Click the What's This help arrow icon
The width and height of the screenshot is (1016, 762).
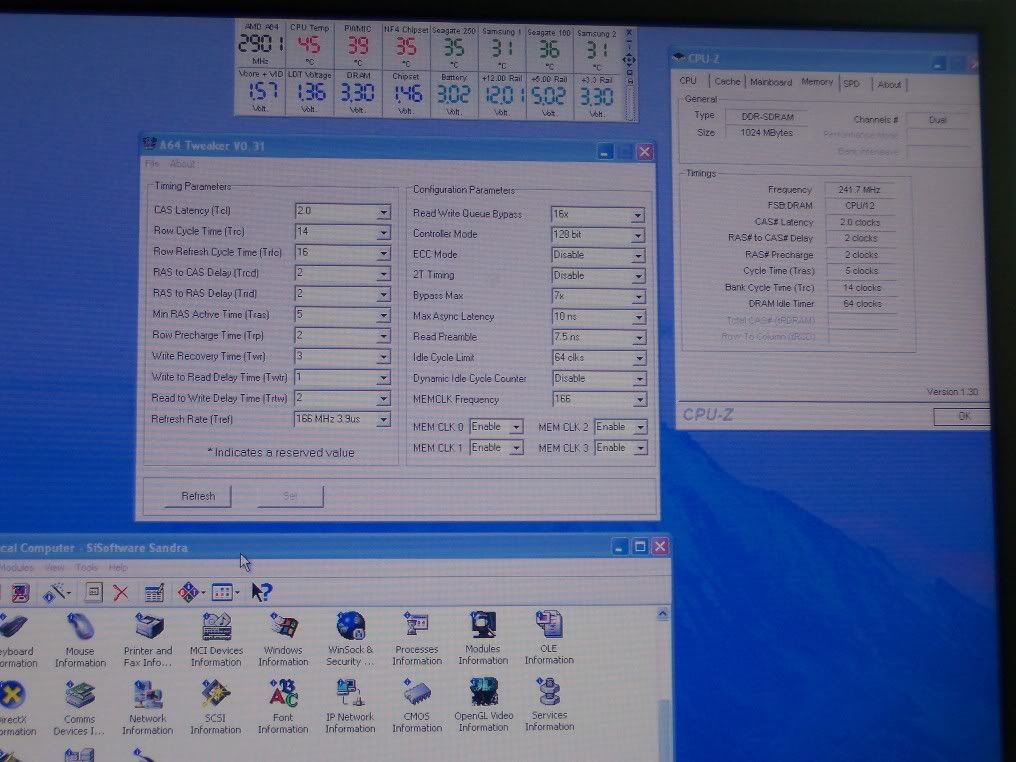click(262, 592)
